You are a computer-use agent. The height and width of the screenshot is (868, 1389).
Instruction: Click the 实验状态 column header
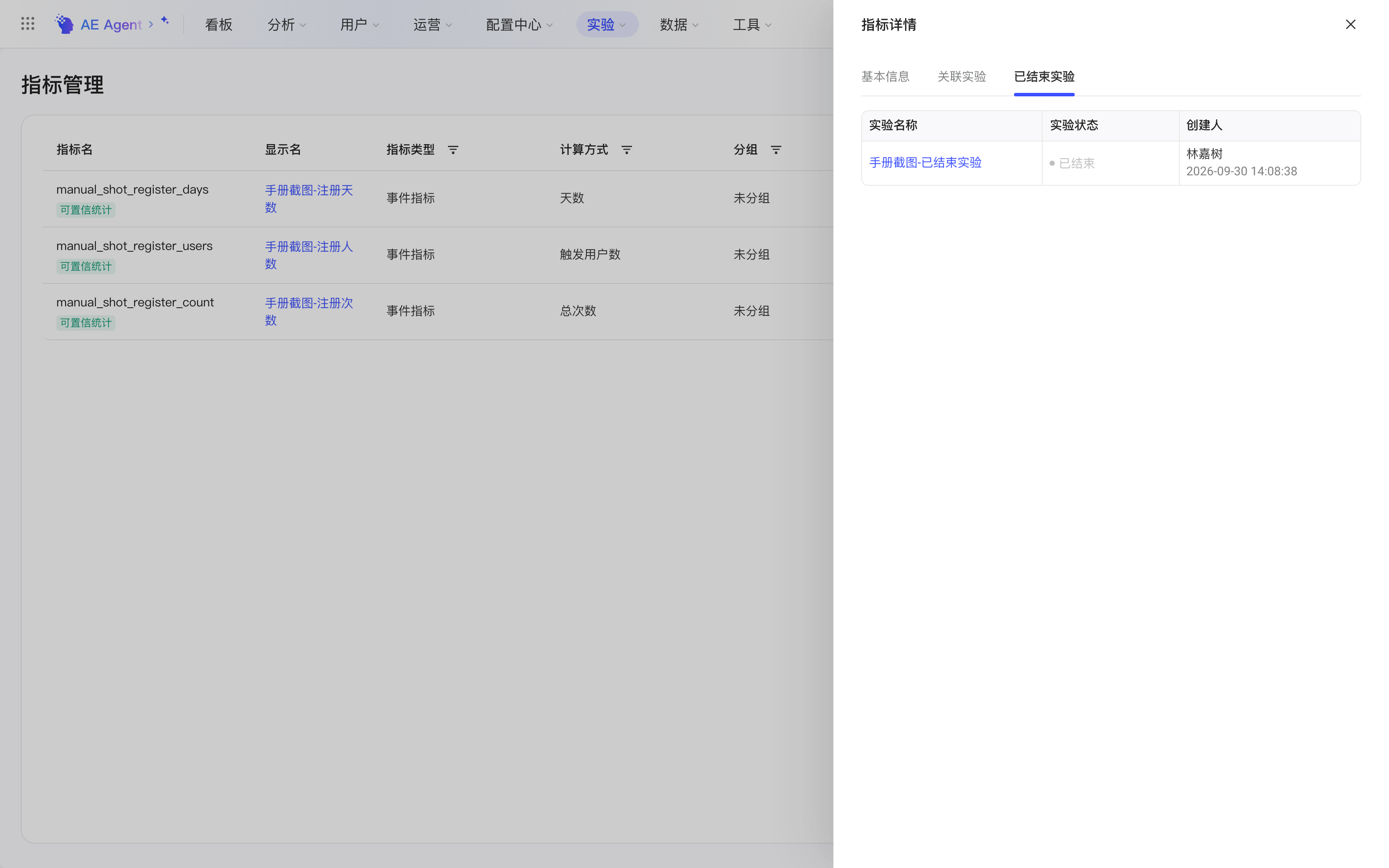tap(1074, 125)
